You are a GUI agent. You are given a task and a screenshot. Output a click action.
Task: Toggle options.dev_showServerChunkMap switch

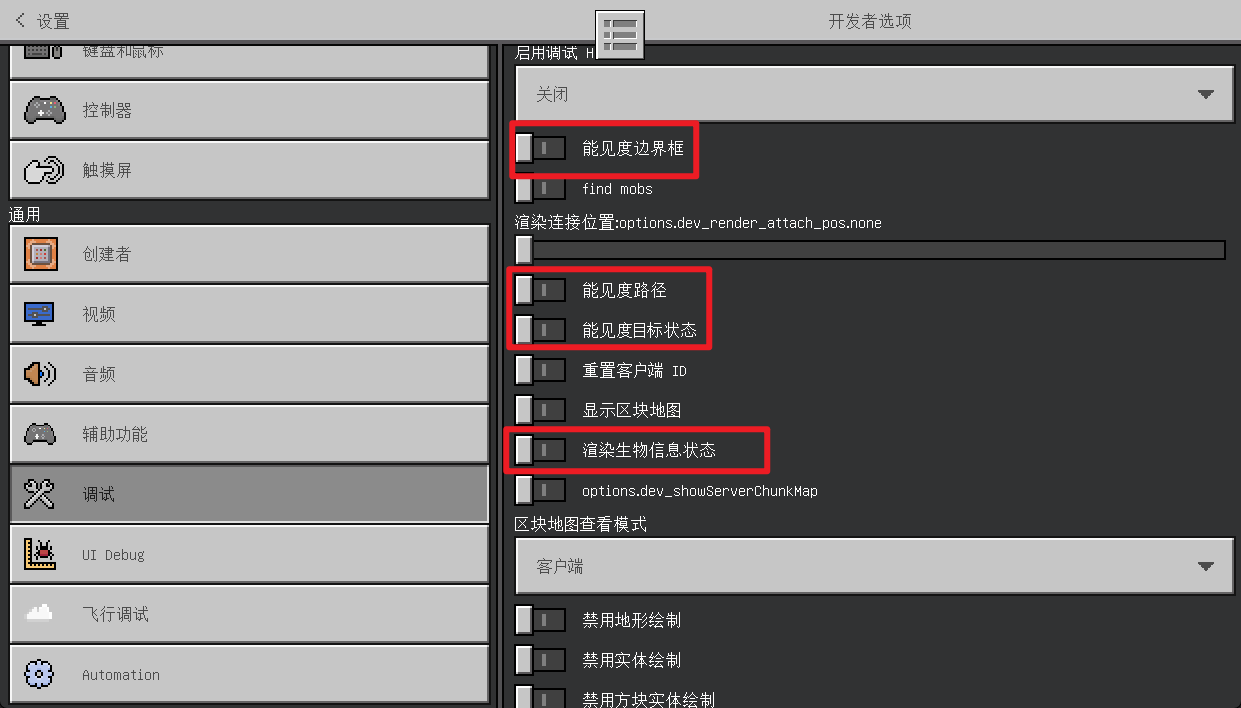[540, 490]
